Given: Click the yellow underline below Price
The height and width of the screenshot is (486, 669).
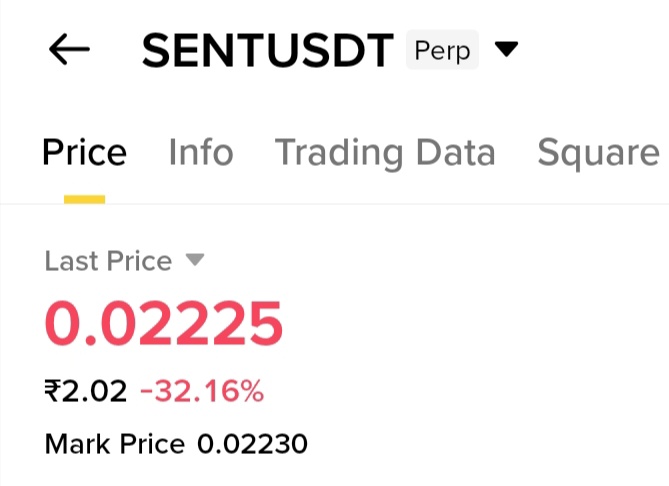Looking at the screenshot, I should point(84,198).
